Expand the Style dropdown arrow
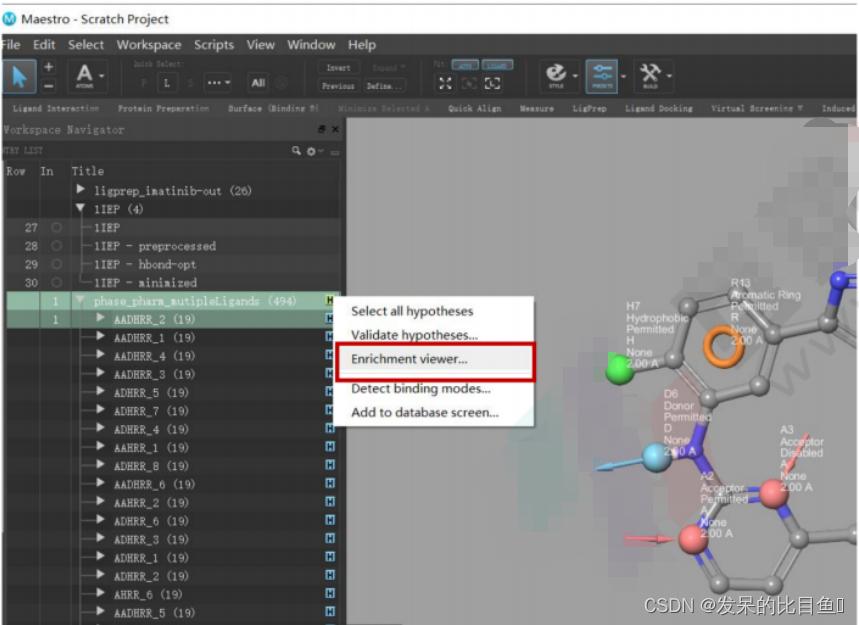The image size is (859, 625). tap(575, 76)
